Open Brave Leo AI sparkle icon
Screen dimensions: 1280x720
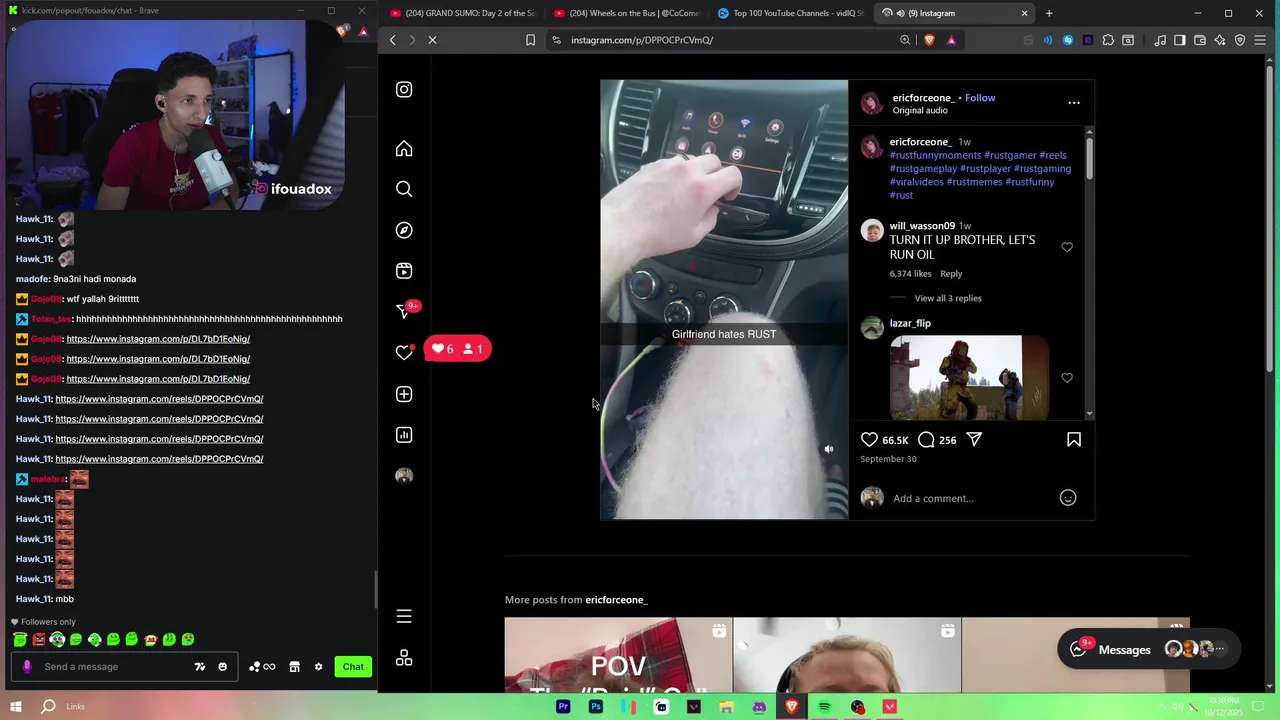(x=1220, y=40)
